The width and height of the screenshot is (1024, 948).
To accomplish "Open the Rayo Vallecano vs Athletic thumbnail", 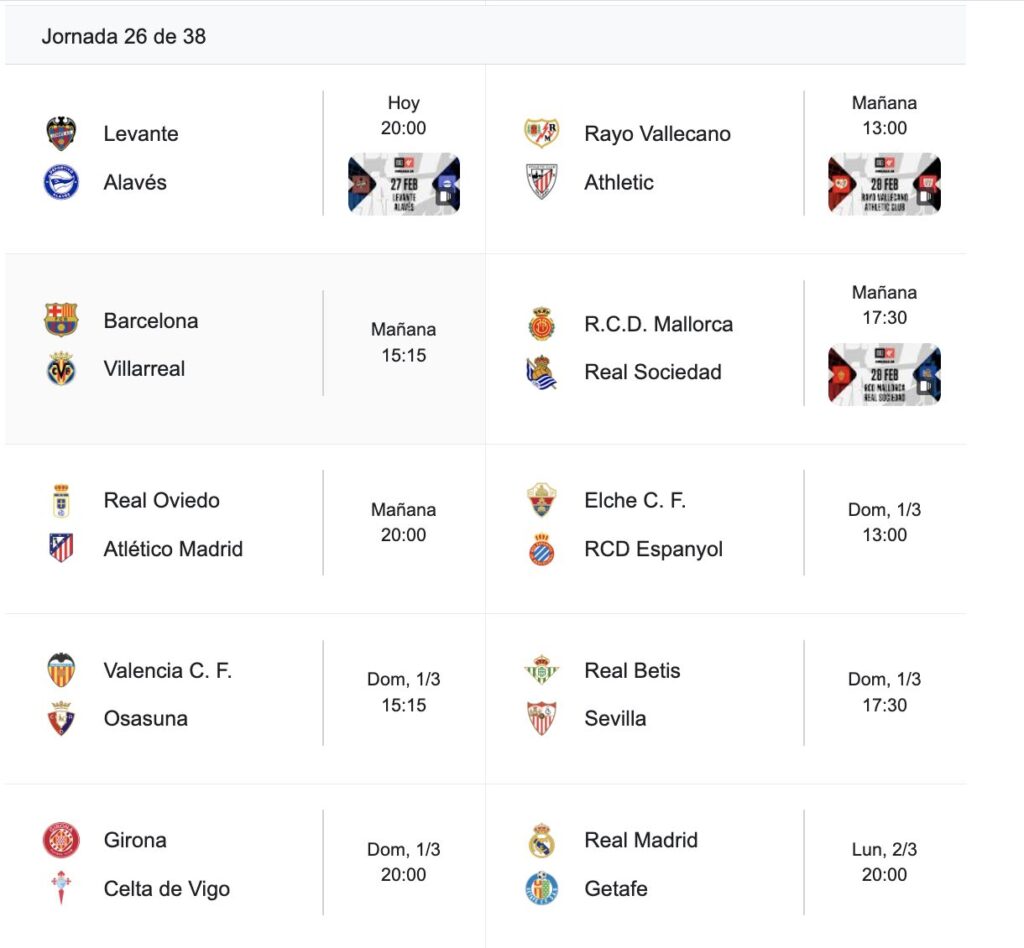I will [884, 184].
